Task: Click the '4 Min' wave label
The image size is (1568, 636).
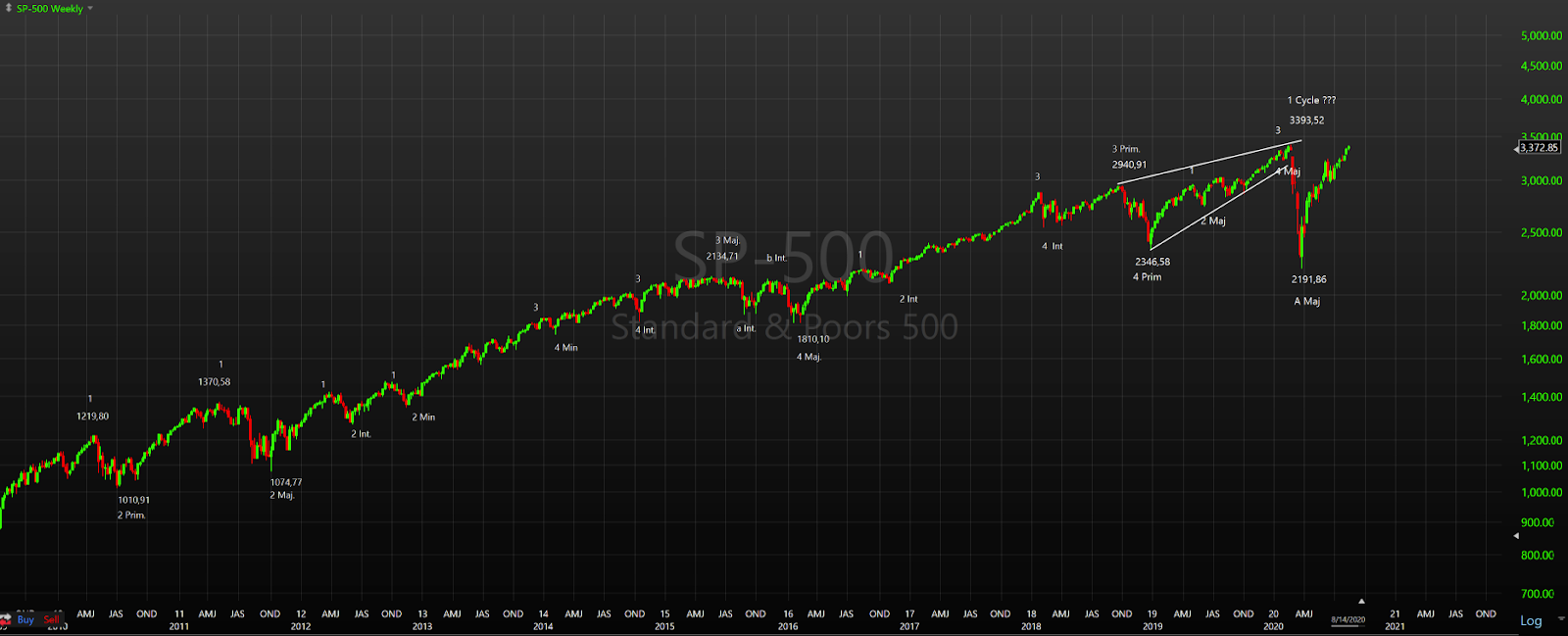Action: pos(565,348)
